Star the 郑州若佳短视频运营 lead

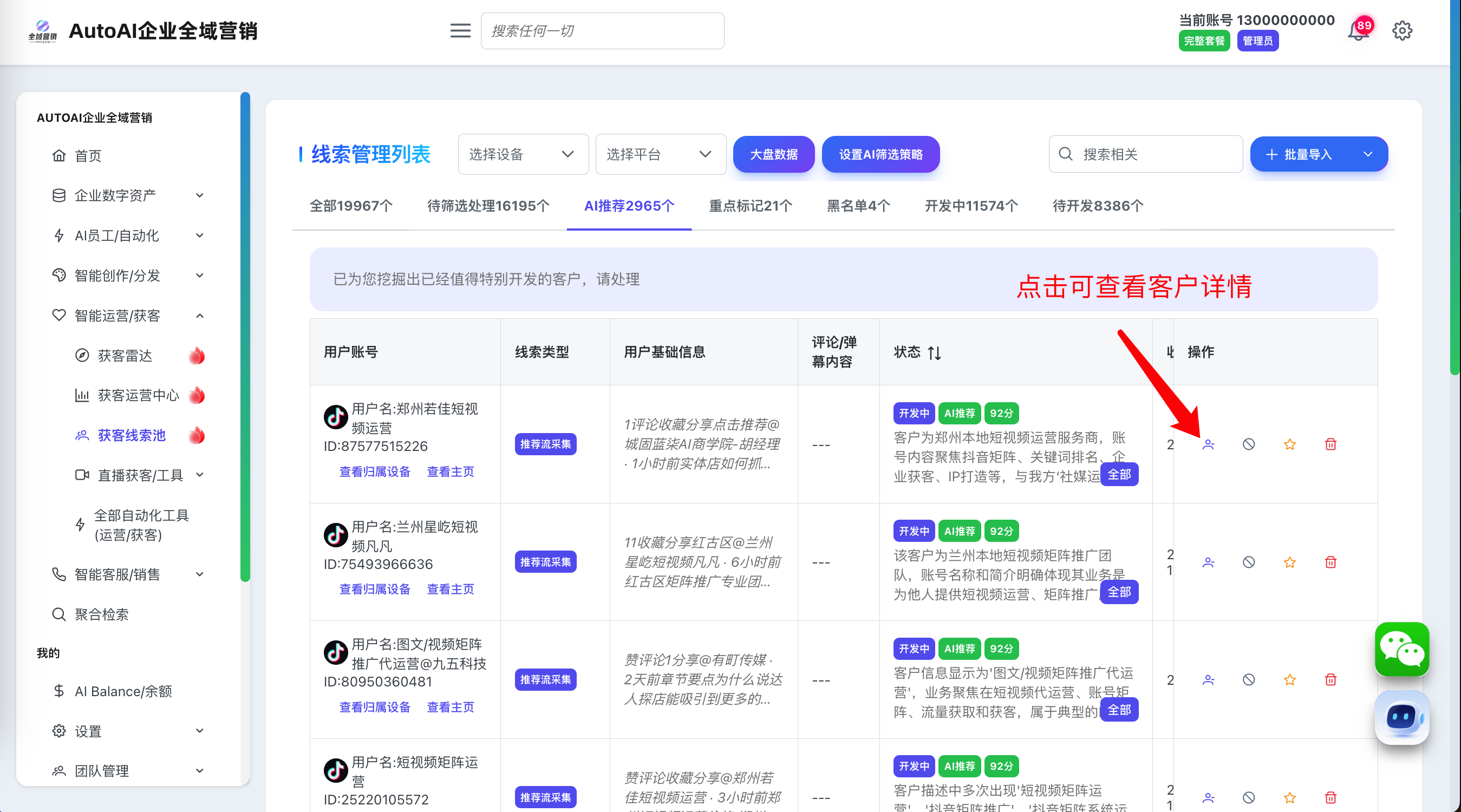coord(1289,444)
